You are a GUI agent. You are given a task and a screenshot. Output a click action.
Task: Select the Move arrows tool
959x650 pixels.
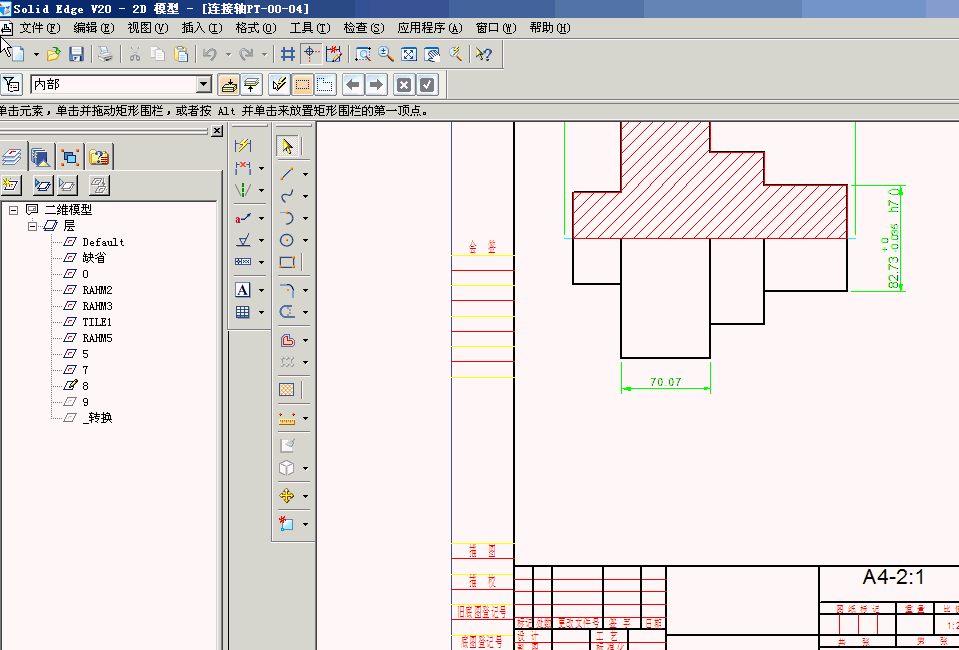coord(287,496)
